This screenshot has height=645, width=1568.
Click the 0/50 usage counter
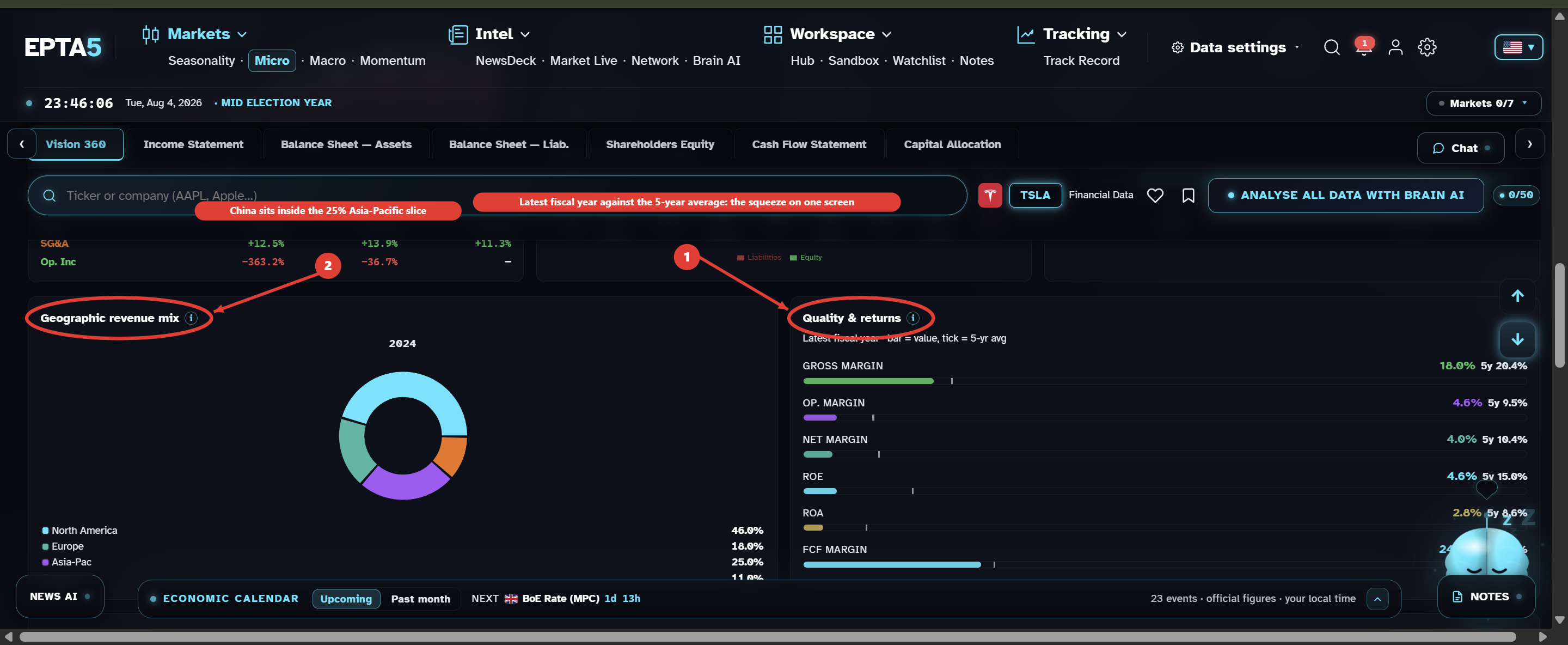click(1516, 195)
